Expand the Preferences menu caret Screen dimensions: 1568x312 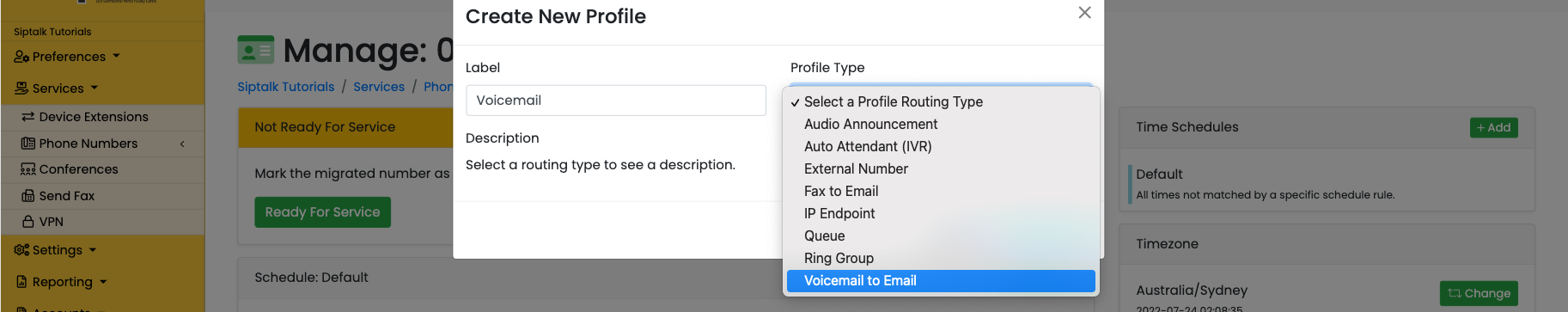pyautogui.click(x=116, y=57)
